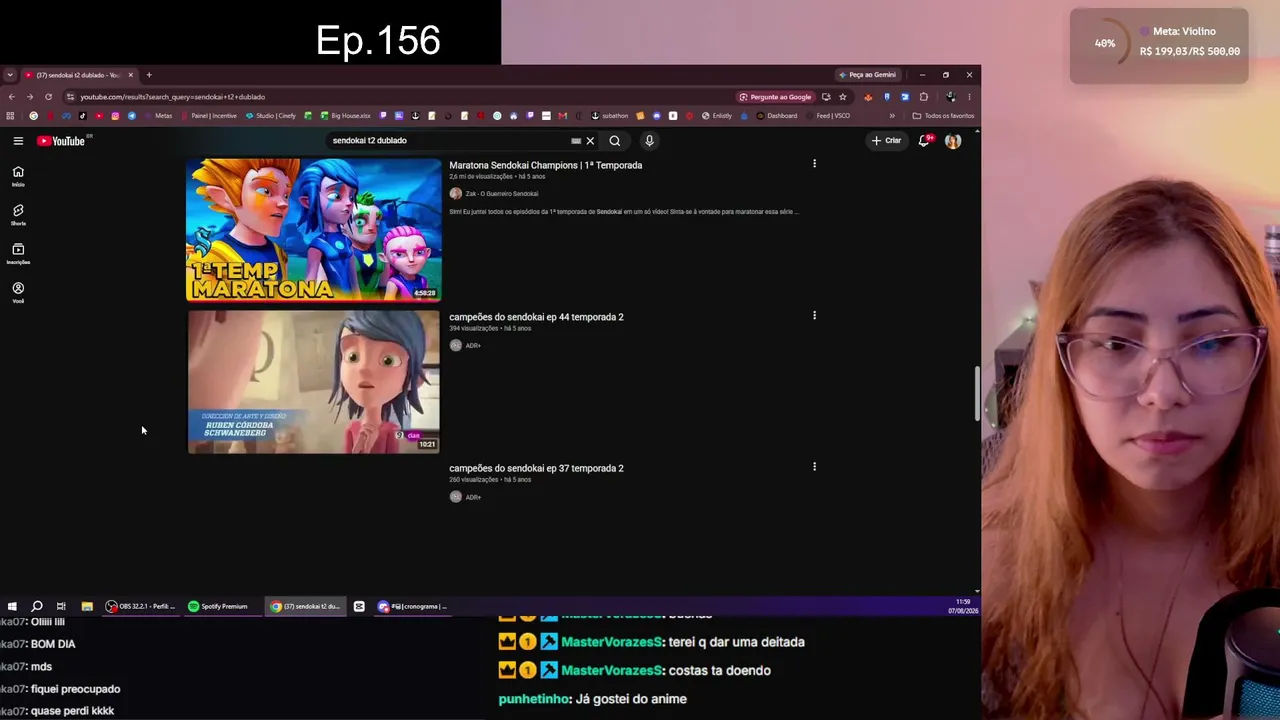The width and height of the screenshot is (1280, 720).
Task: Open the Windows Start menu
Action: tap(12, 606)
